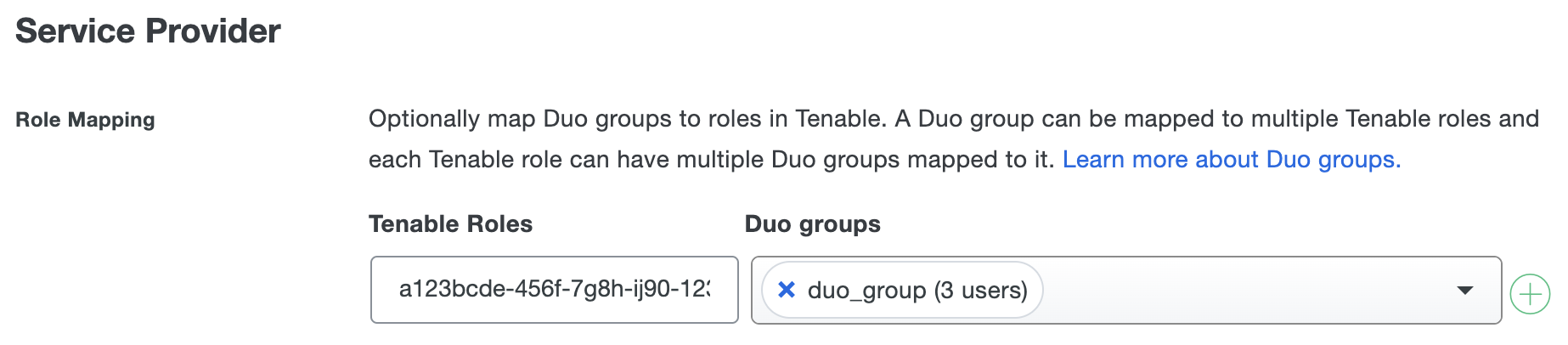Click the "3 users" text in the group chip
Screen dimensions: 1568x345
tap(981, 291)
